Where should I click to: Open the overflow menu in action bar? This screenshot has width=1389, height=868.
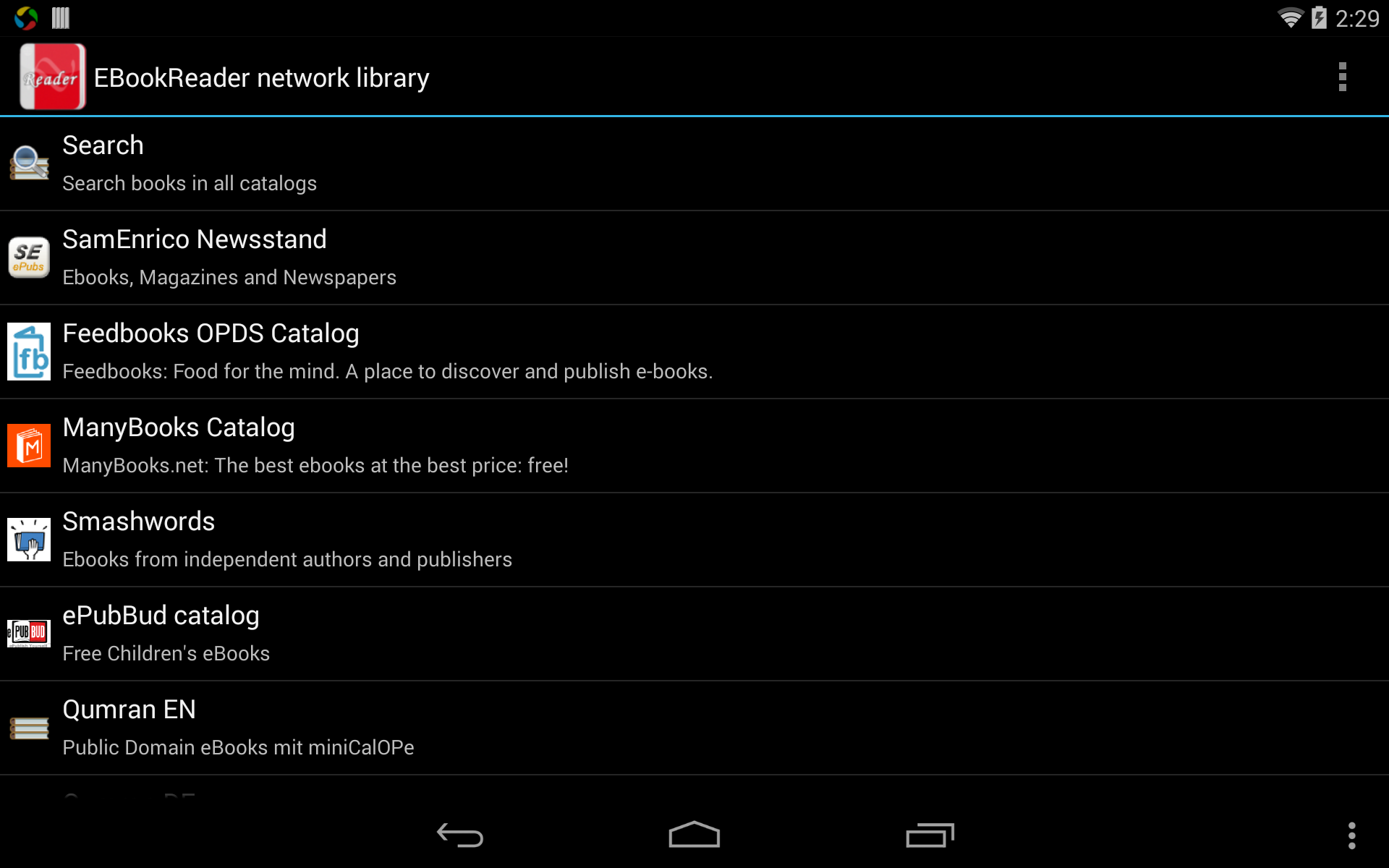[x=1342, y=77]
